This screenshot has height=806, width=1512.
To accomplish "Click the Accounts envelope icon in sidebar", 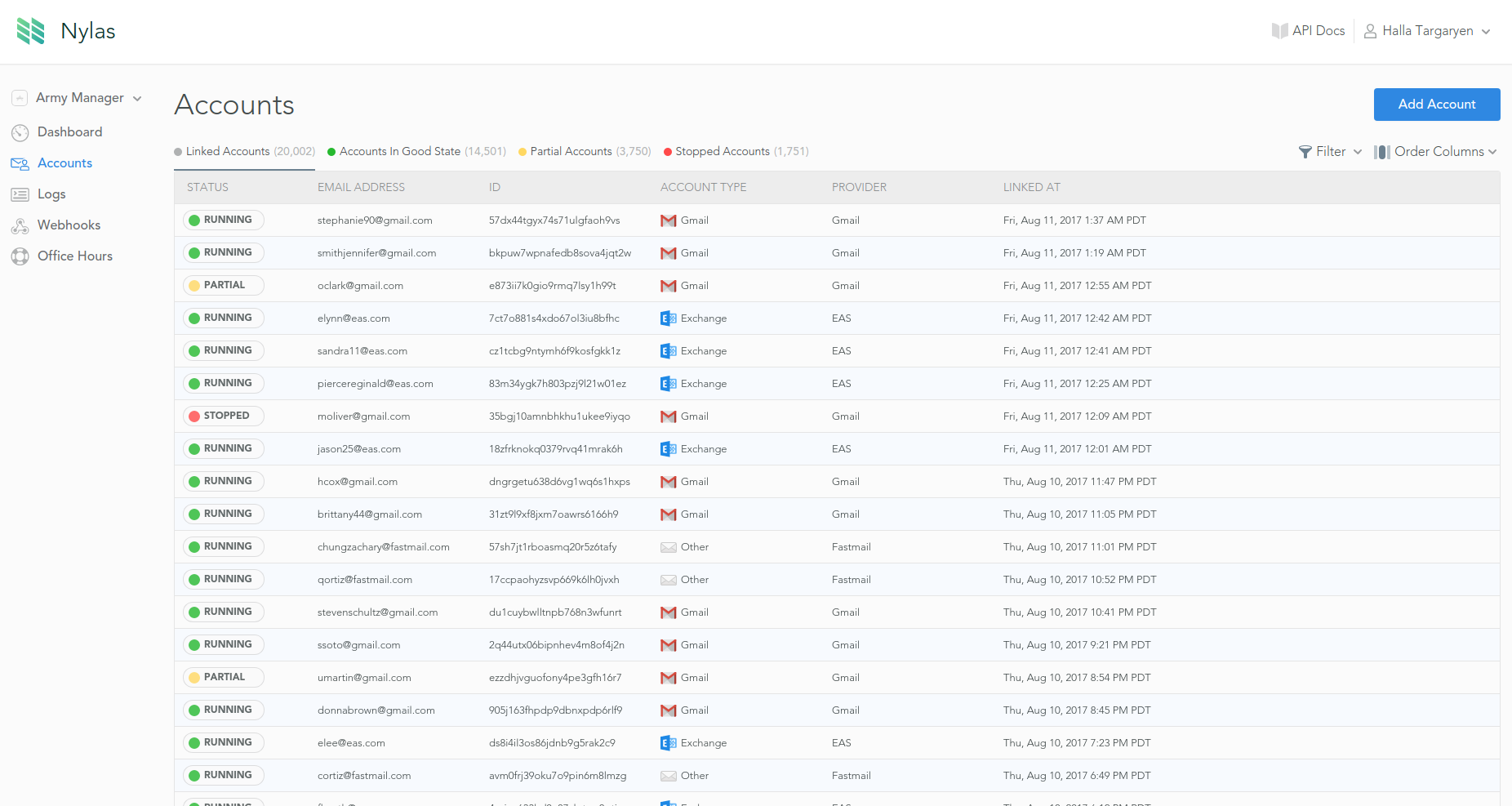I will coord(20,163).
